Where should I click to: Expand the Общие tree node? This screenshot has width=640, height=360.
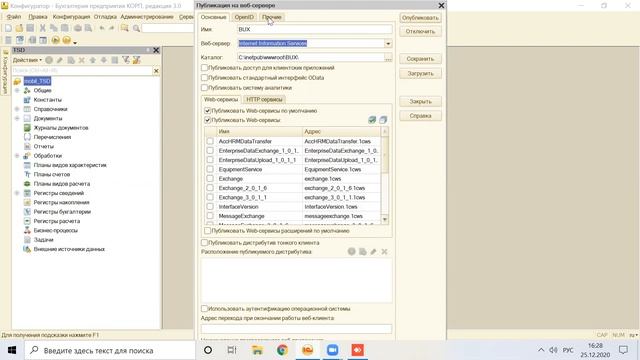coord(17,90)
